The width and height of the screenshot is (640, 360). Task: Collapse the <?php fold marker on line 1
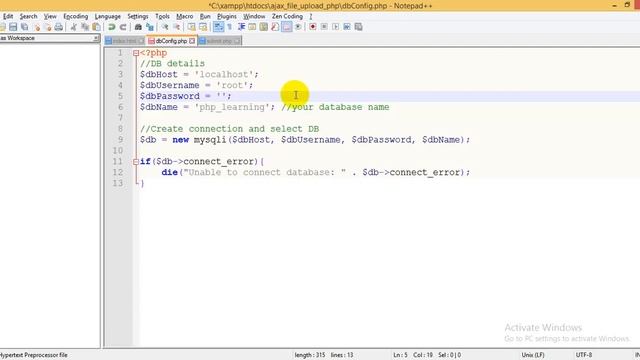136,53
